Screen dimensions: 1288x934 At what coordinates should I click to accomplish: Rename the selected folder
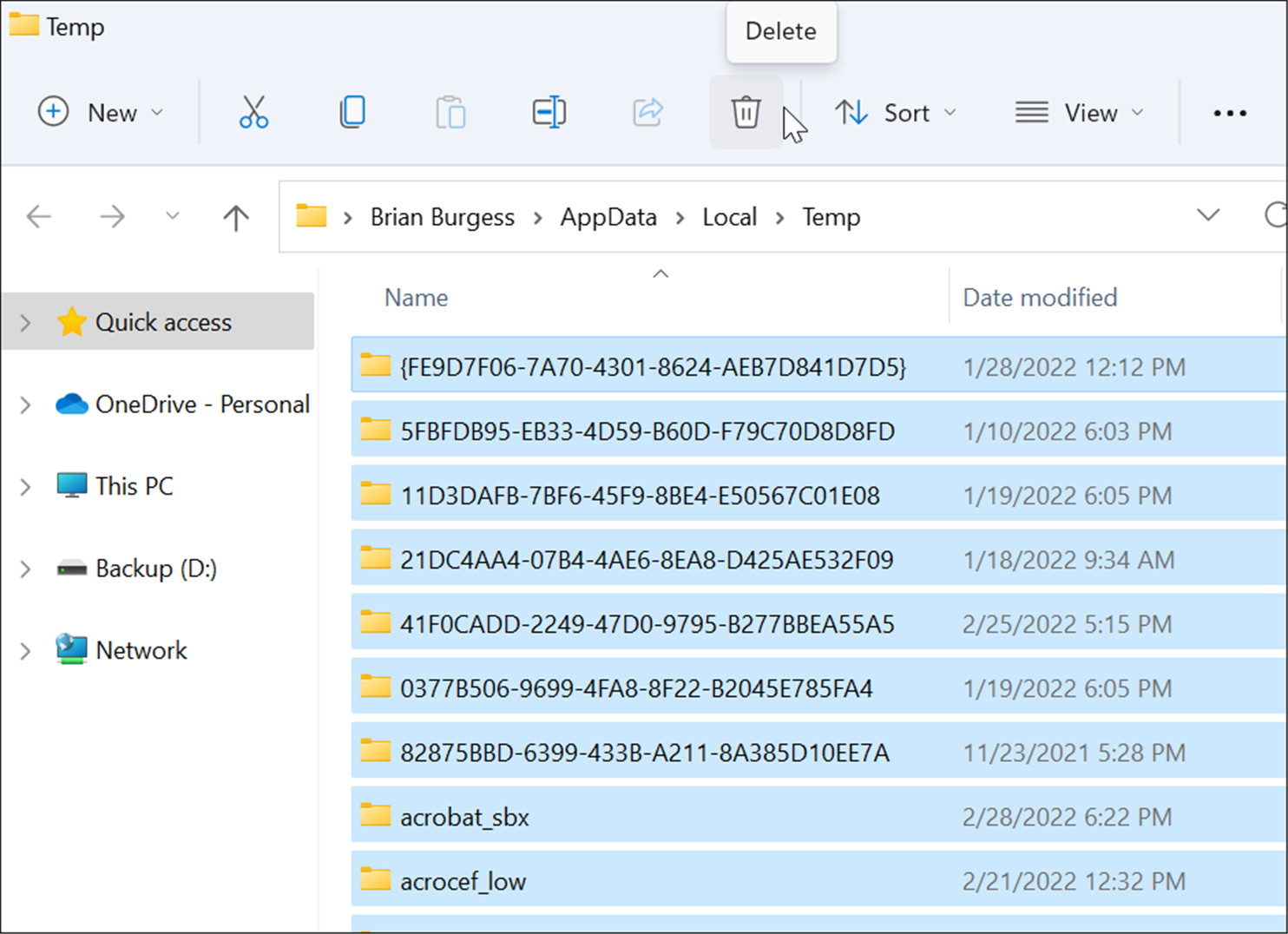pyautogui.click(x=549, y=112)
